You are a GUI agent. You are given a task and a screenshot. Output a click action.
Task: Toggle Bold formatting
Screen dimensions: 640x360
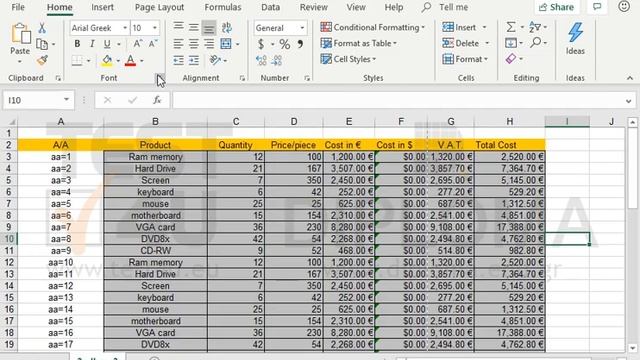click(77, 44)
